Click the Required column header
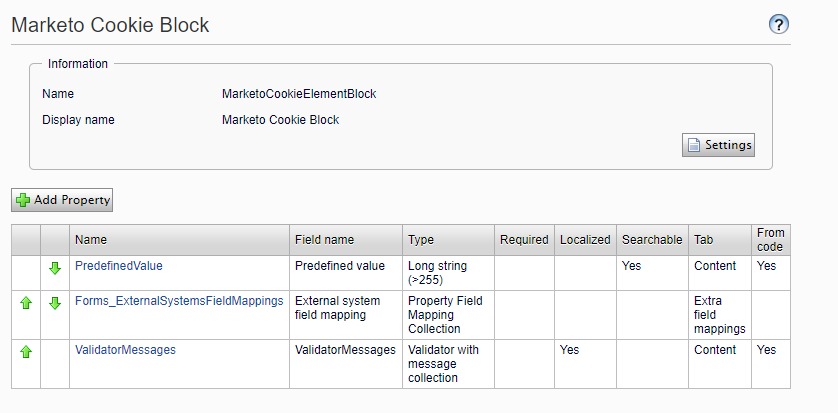Viewport: 838px width, 413px height. [524, 240]
